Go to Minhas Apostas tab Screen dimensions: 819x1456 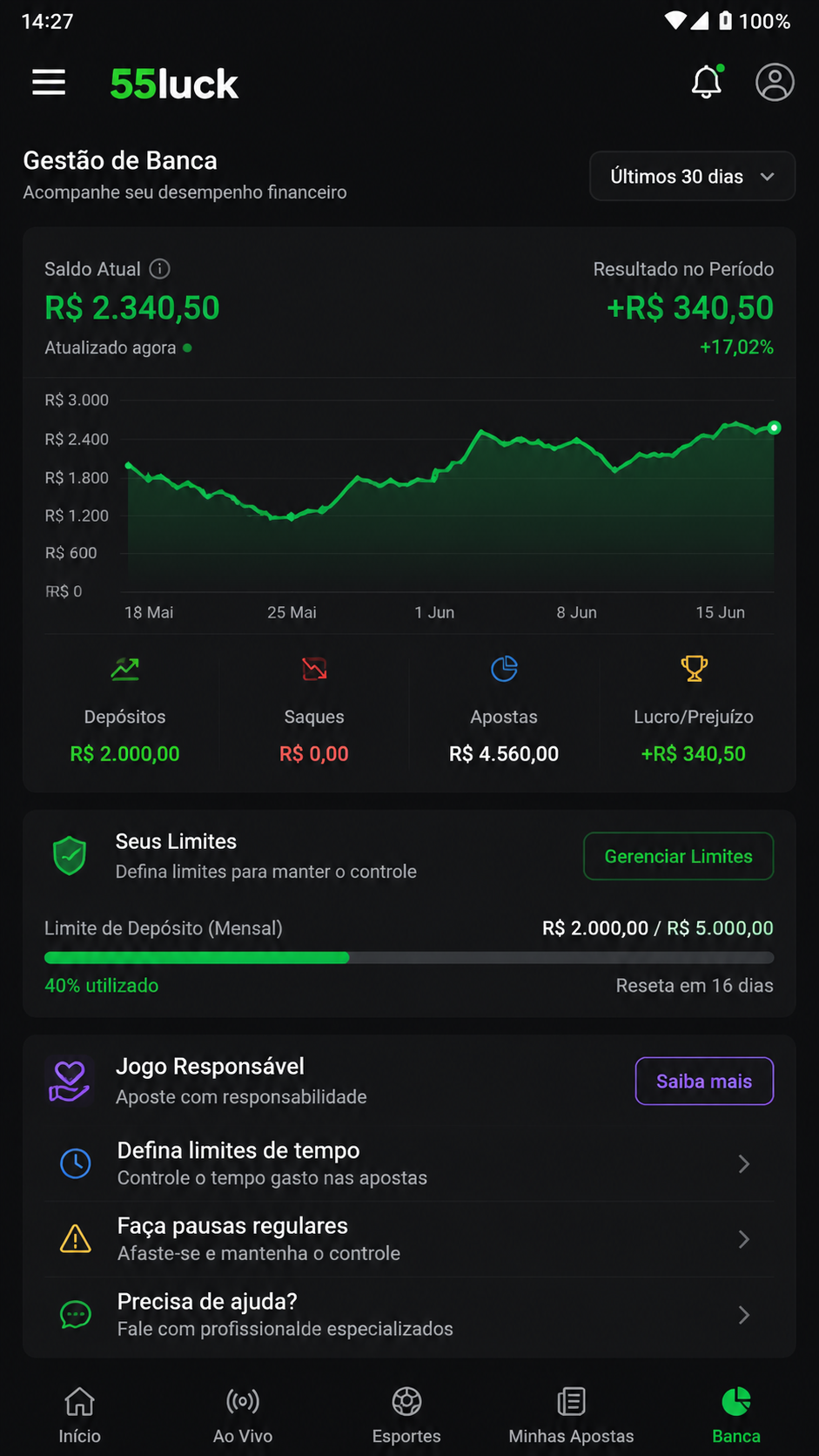tap(571, 1416)
